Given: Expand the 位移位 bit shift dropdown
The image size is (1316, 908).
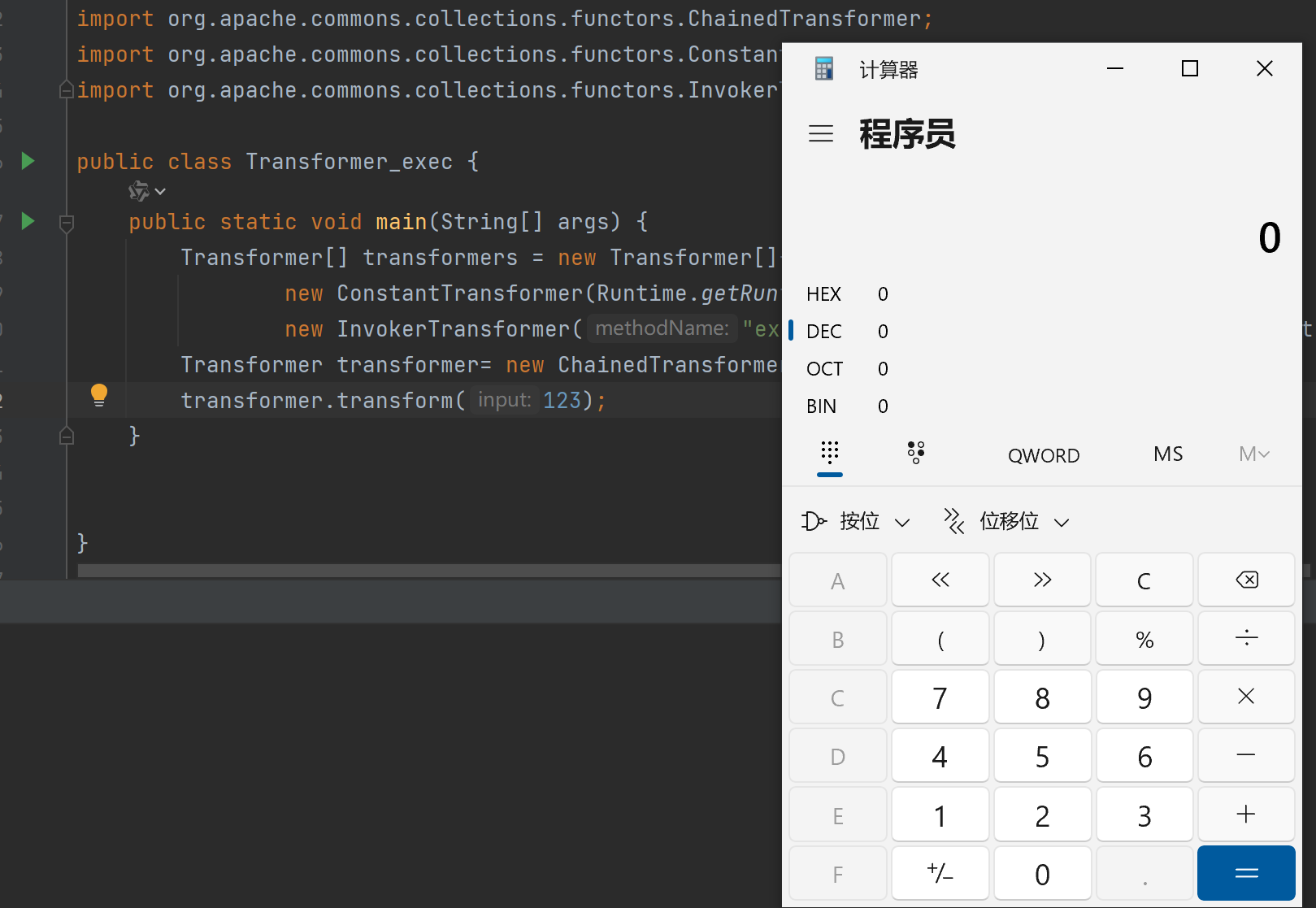Looking at the screenshot, I should [x=1006, y=521].
